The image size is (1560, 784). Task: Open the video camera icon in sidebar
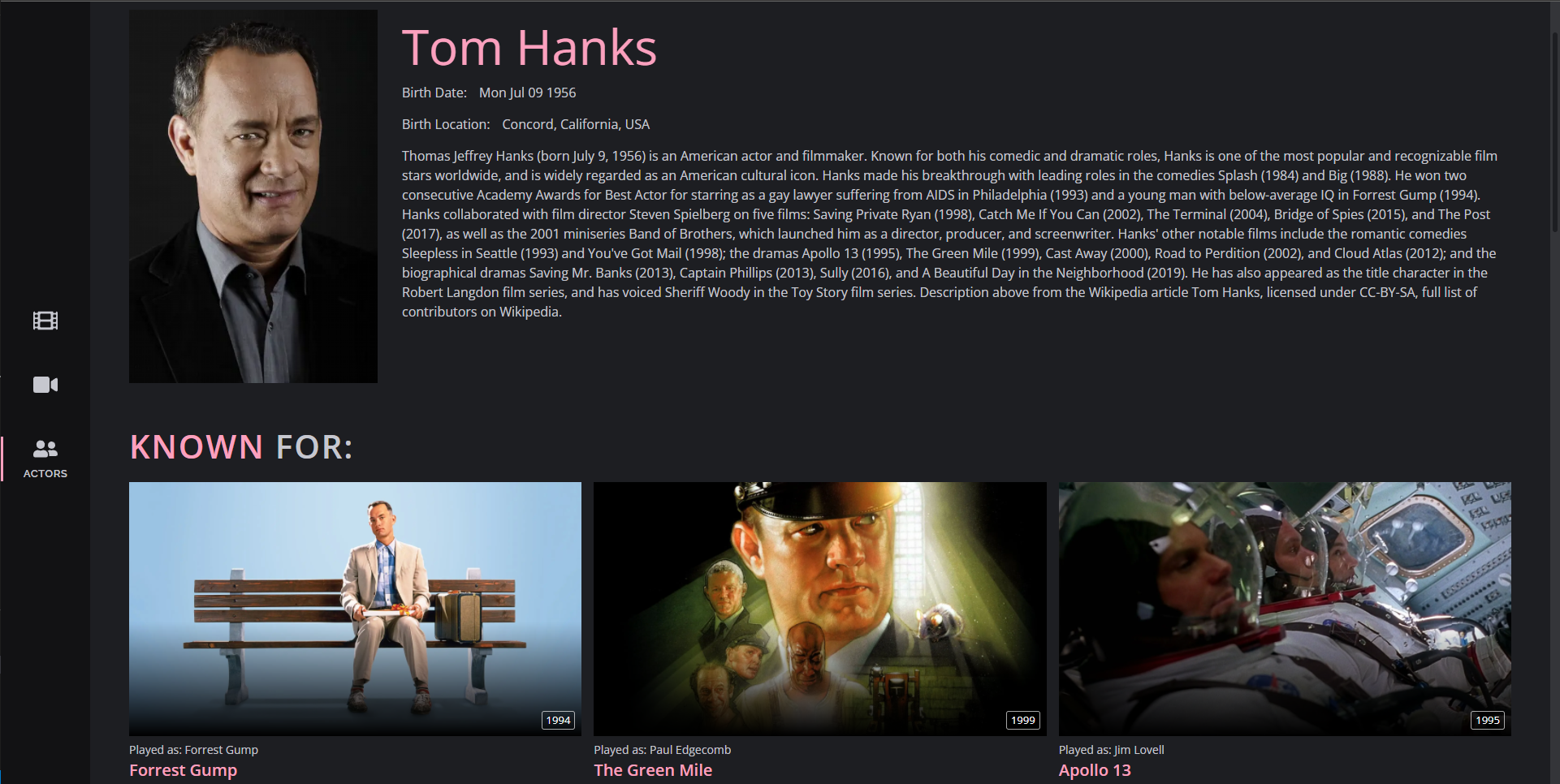45,385
